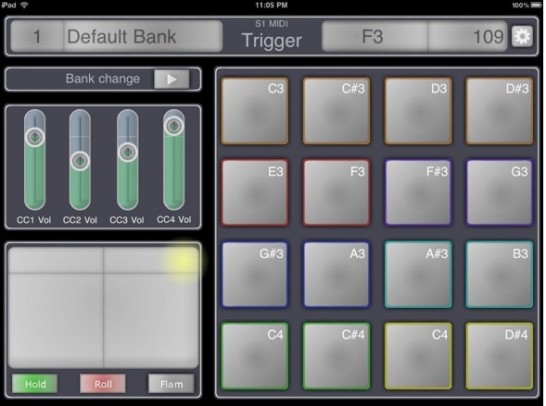Hit the red-bordered F3 pad
The width and height of the screenshot is (546, 406).
pos(336,193)
